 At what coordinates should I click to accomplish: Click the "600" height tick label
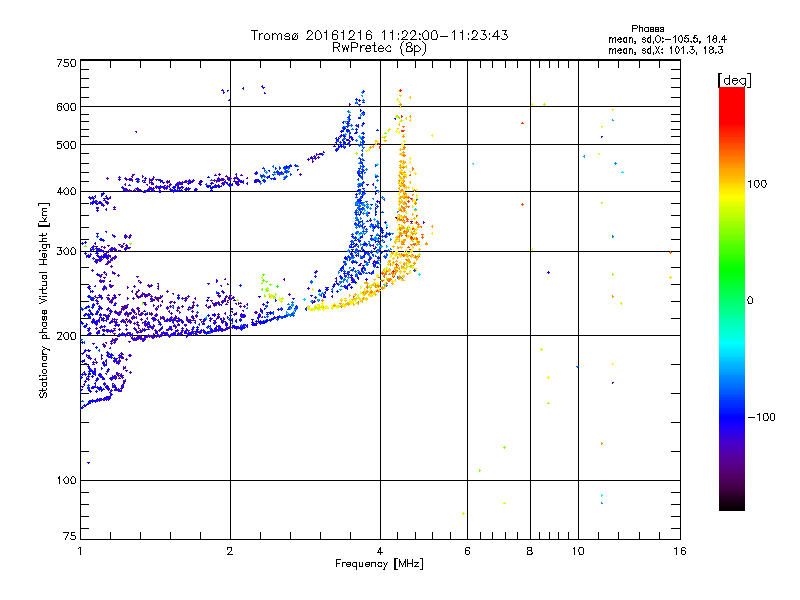pos(66,107)
